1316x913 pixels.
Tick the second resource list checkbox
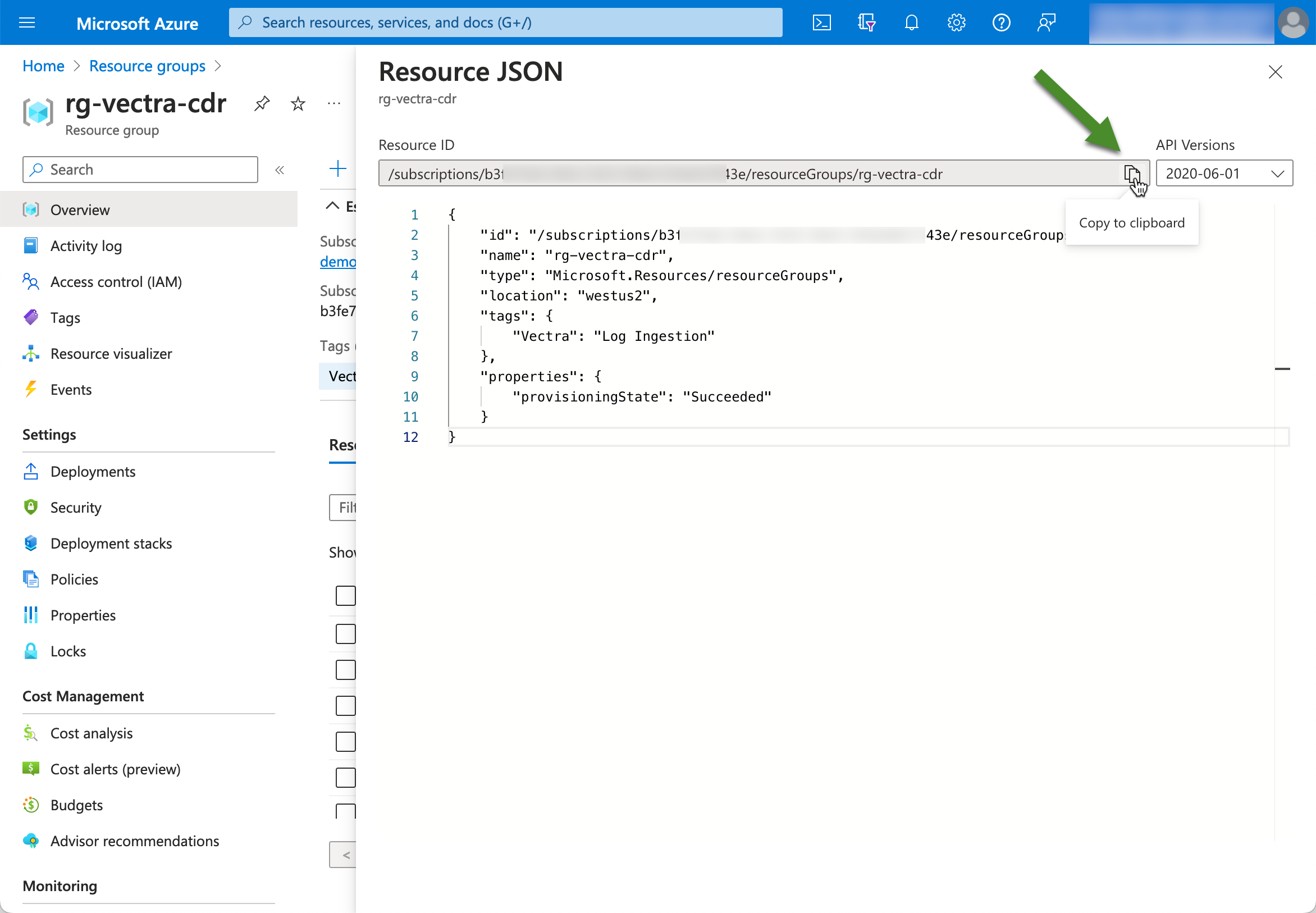pos(345,633)
